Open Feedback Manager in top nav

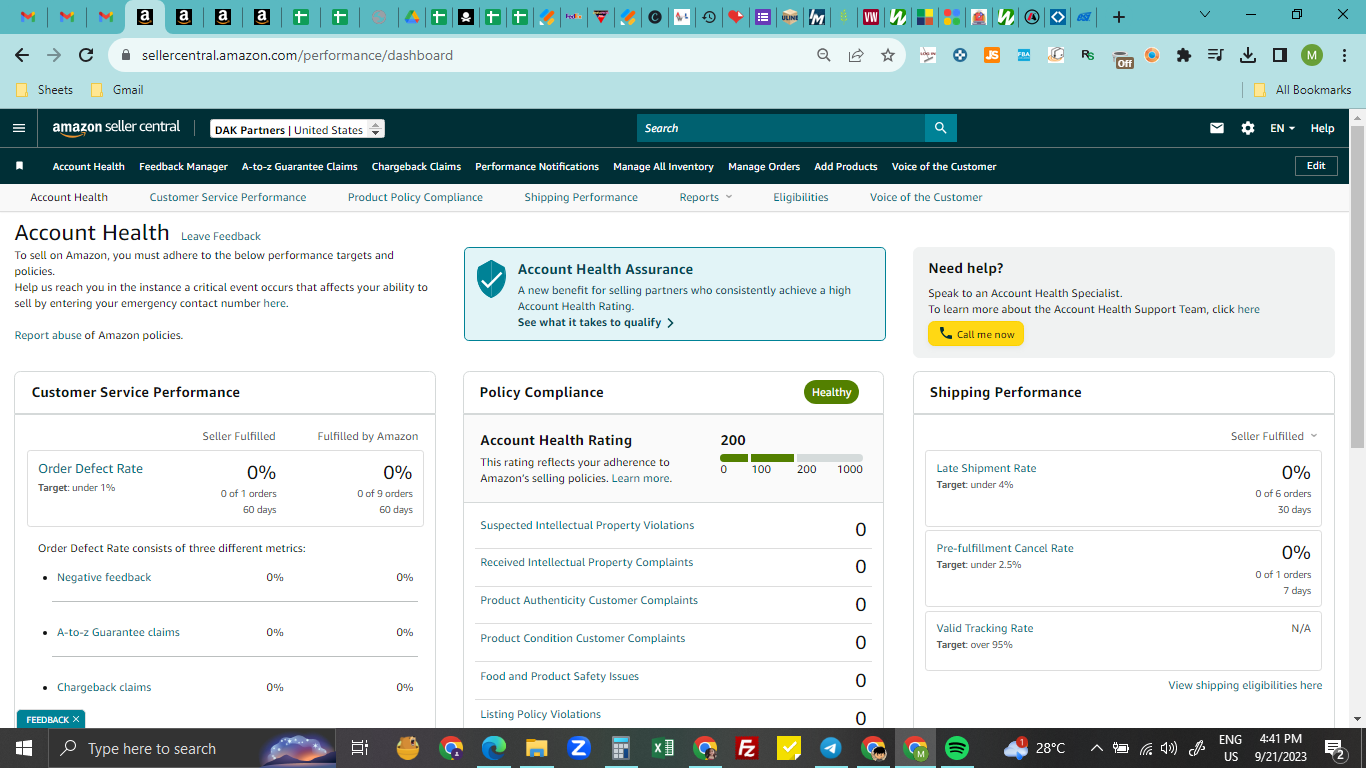click(x=183, y=166)
